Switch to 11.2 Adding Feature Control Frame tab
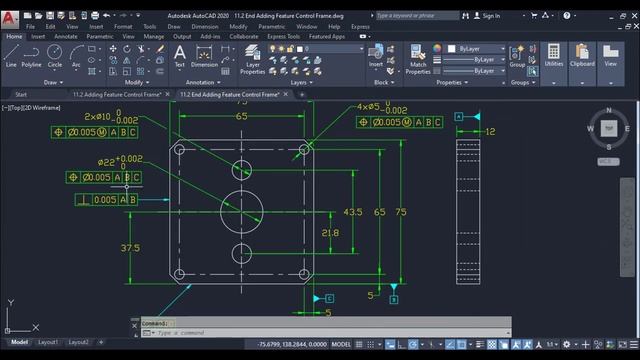The image size is (640, 360). coord(117,94)
